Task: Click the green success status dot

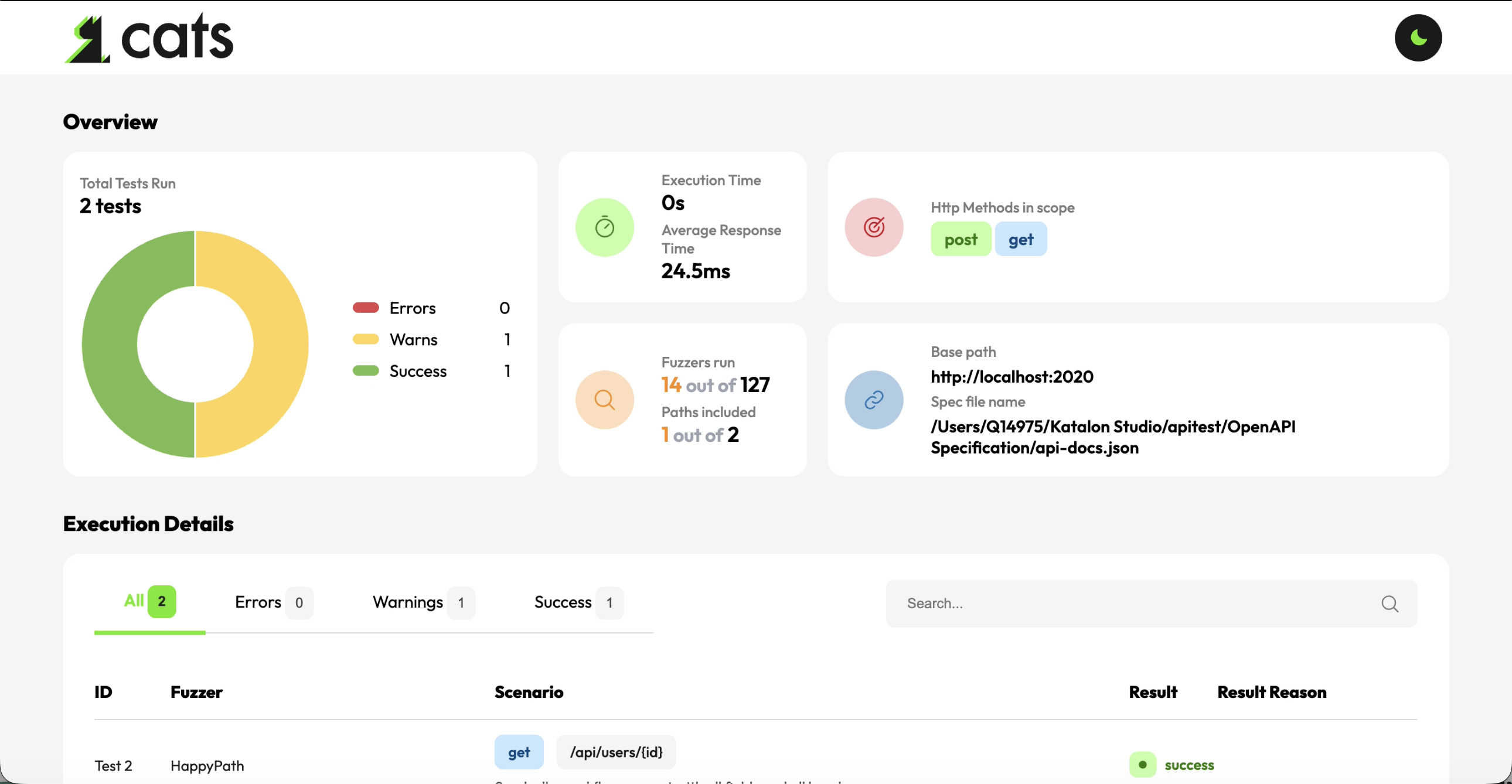Action: (1142, 765)
